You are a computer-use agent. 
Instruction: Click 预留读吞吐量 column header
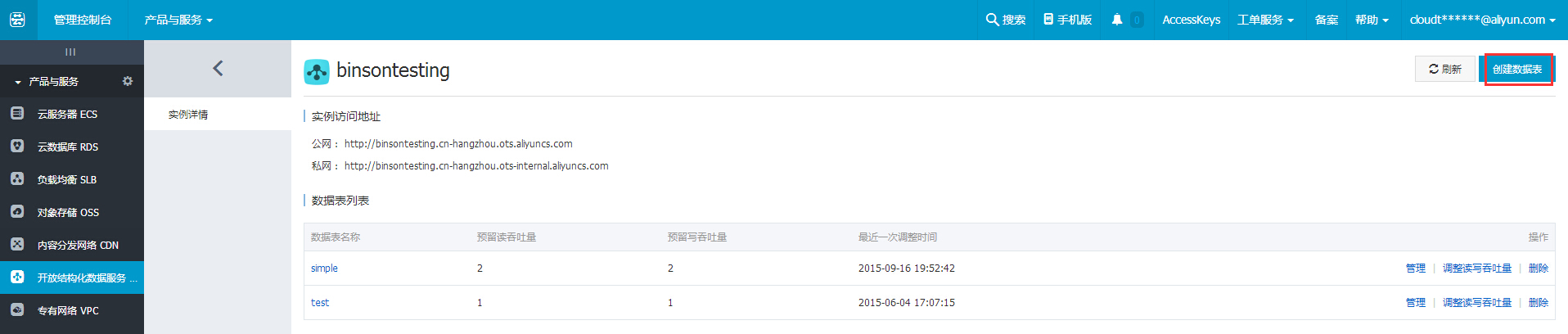(x=507, y=237)
